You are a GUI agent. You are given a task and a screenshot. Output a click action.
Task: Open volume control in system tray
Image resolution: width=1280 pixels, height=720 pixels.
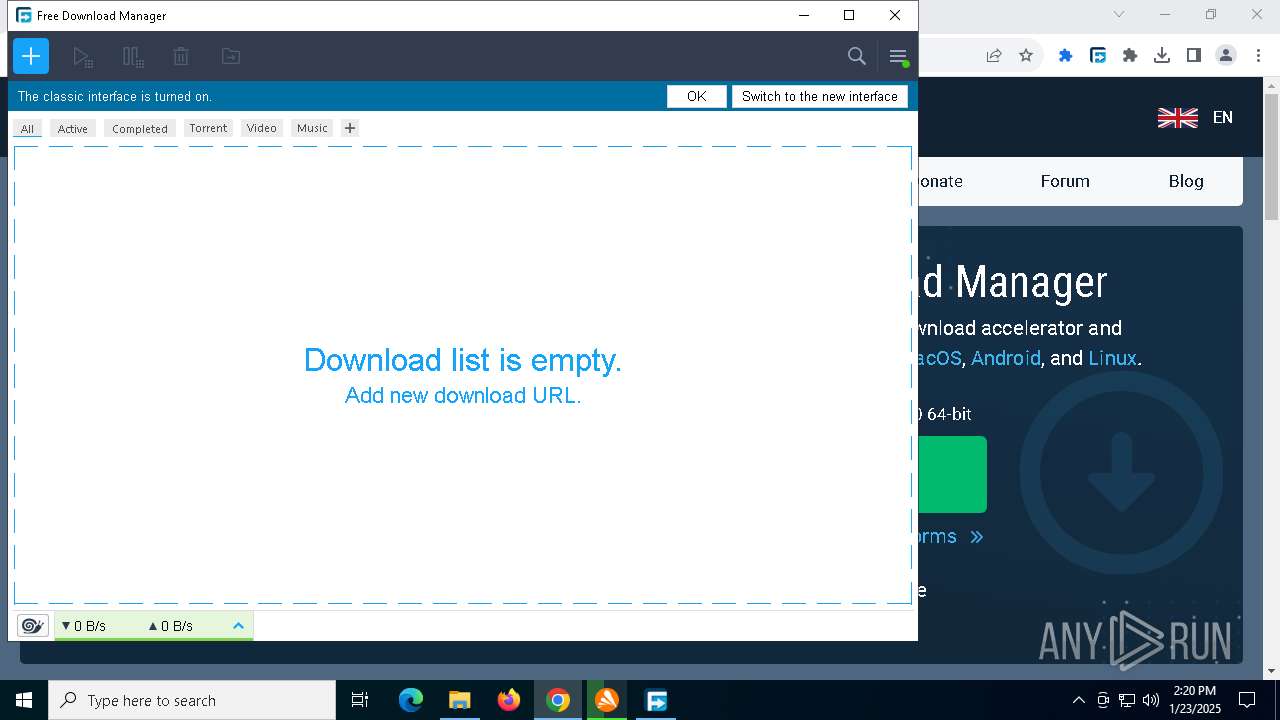[1151, 700]
